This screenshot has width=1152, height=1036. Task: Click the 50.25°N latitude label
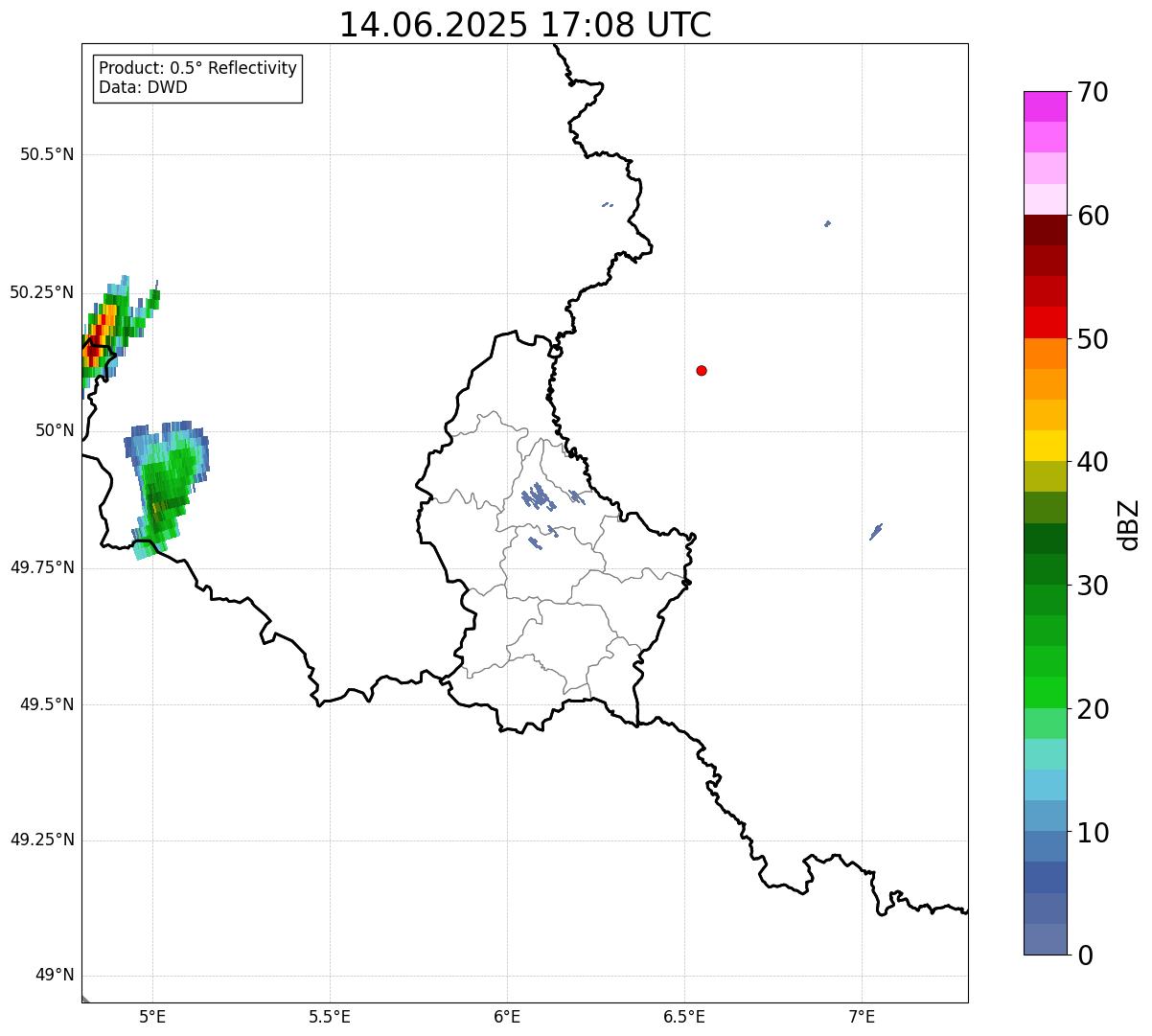42,292
